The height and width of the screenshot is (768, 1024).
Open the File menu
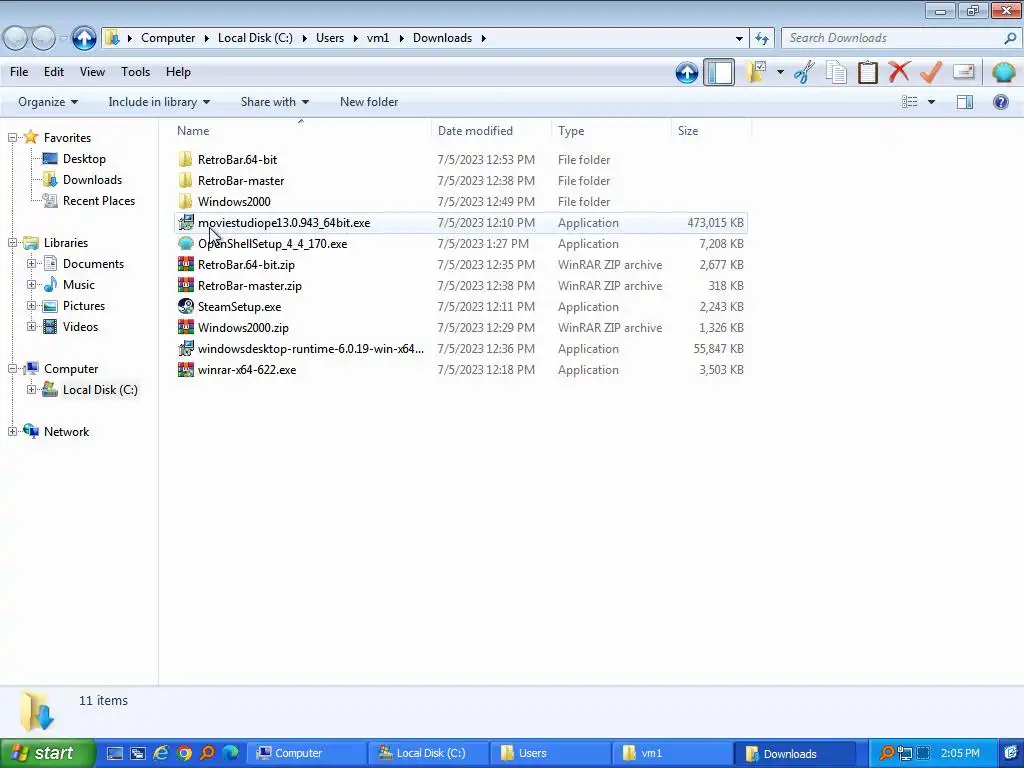tap(19, 72)
